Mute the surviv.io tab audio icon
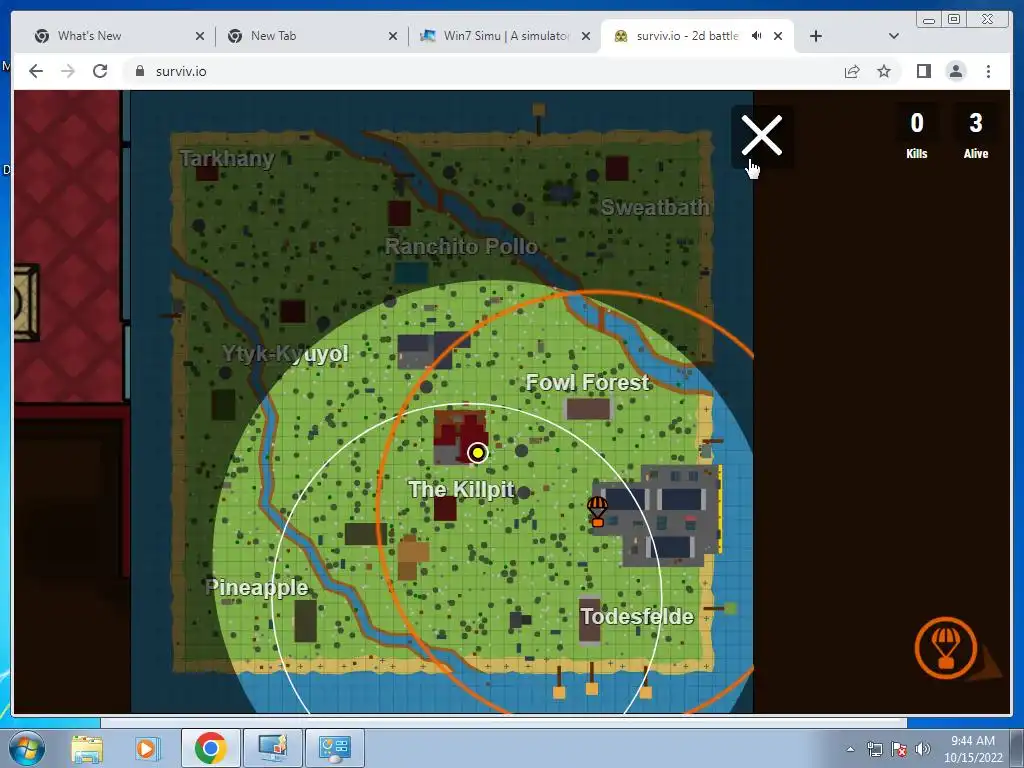Screen dimensions: 1024x768 point(756,36)
